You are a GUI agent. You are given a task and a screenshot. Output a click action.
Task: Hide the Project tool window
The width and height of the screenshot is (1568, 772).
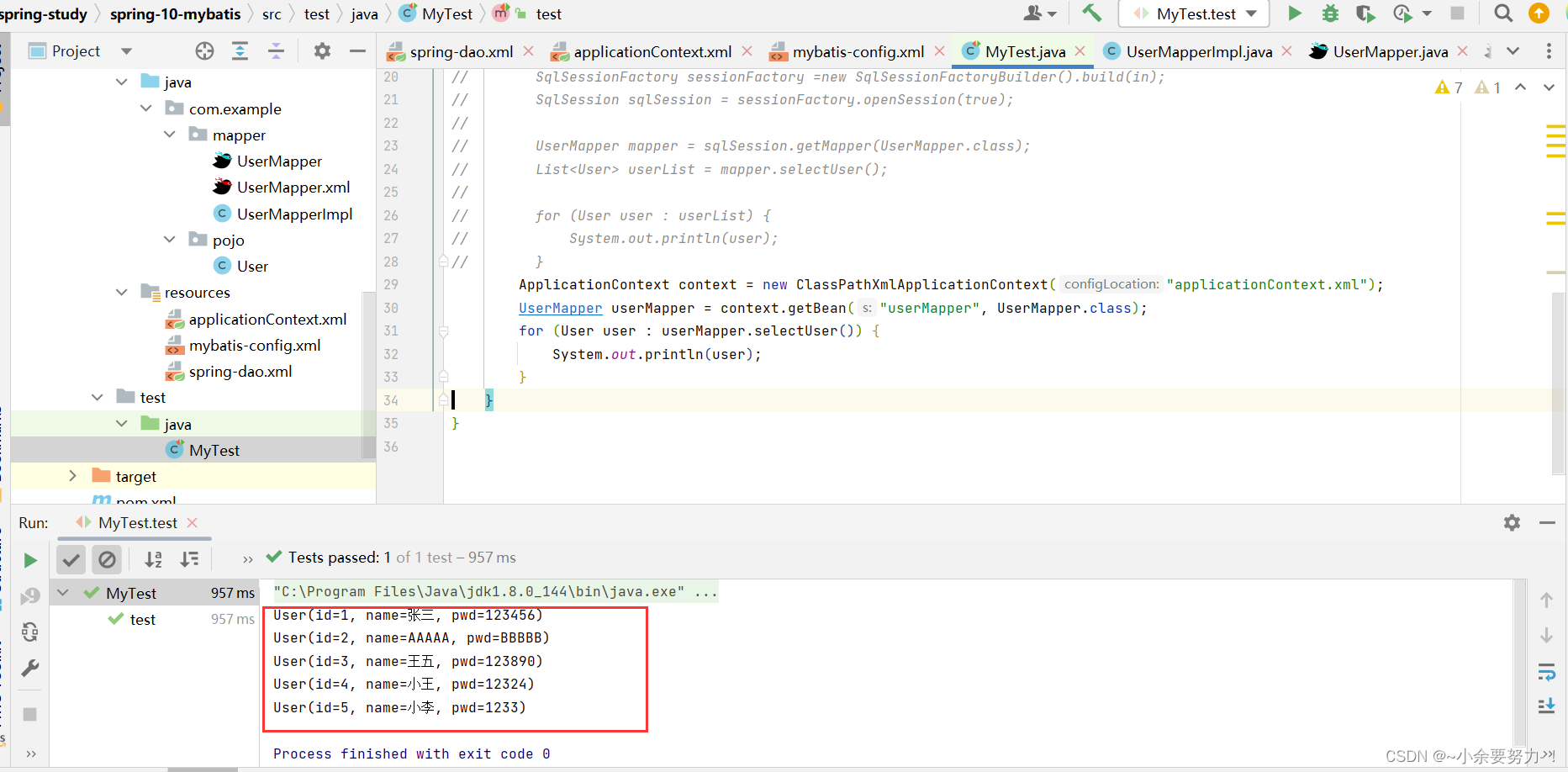(x=357, y=51)
